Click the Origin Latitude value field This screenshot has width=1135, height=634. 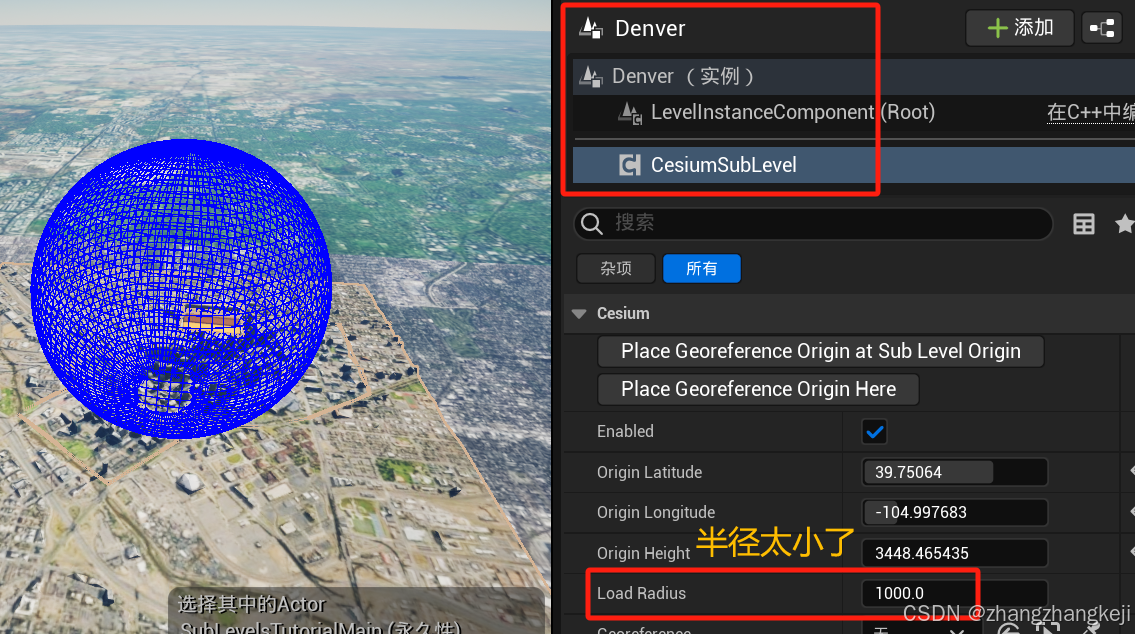pos(955,473)
